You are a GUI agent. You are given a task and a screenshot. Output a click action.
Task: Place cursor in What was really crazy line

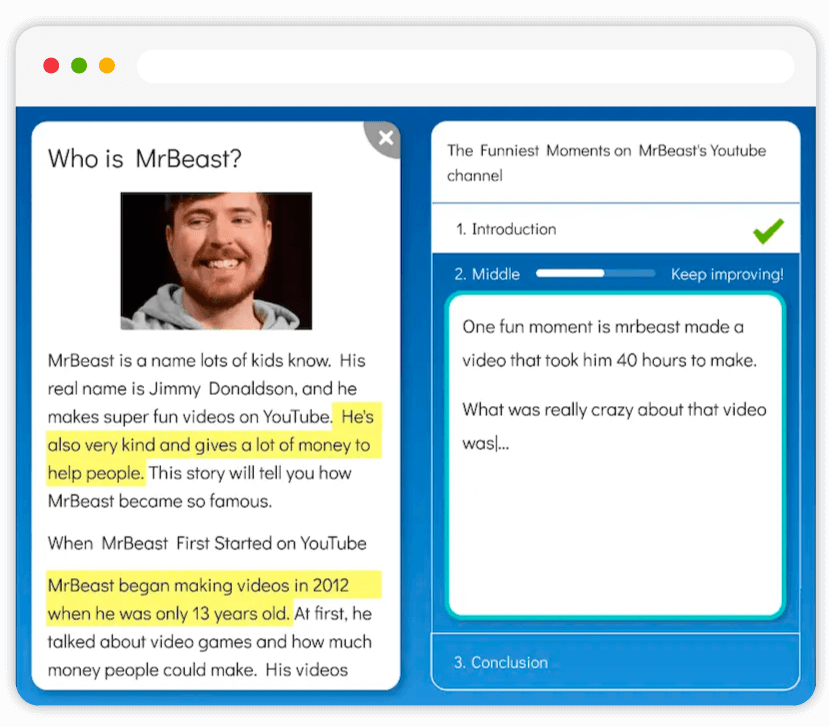[x=614, y=410]
